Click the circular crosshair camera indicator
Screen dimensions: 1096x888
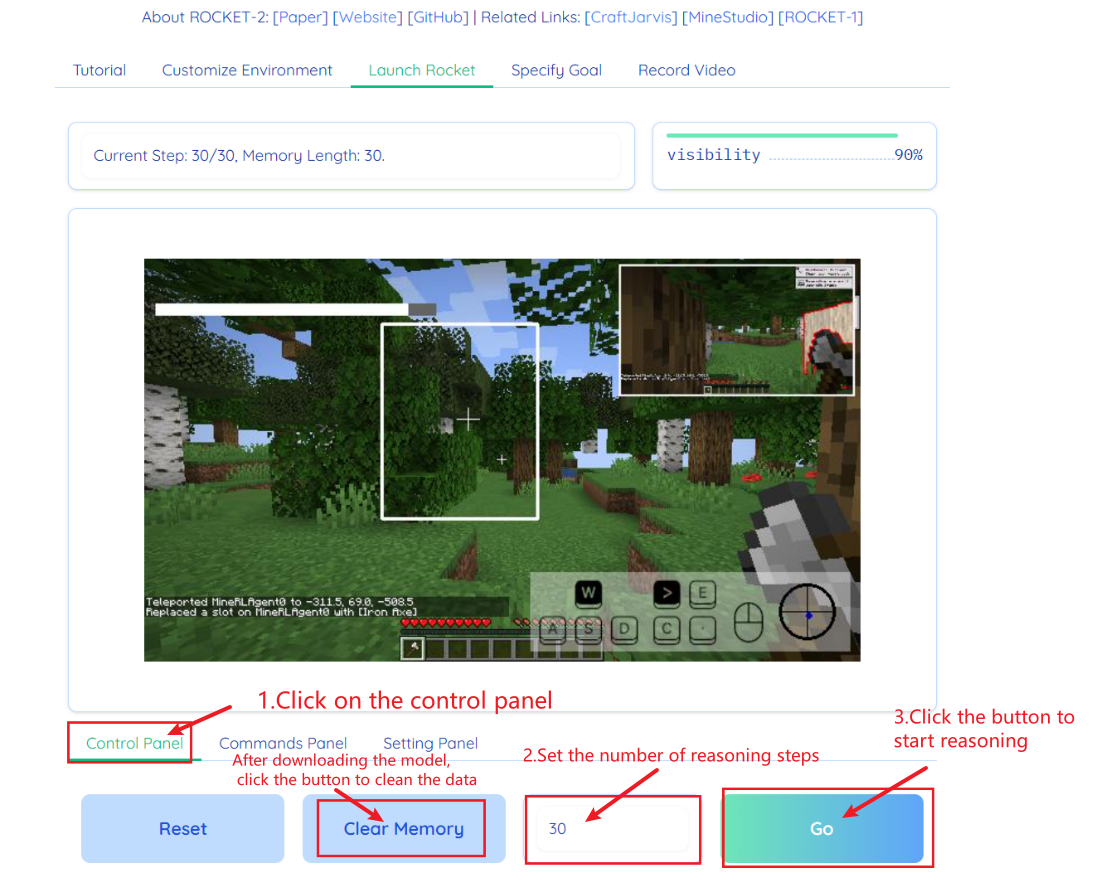[x=807, y=612]
